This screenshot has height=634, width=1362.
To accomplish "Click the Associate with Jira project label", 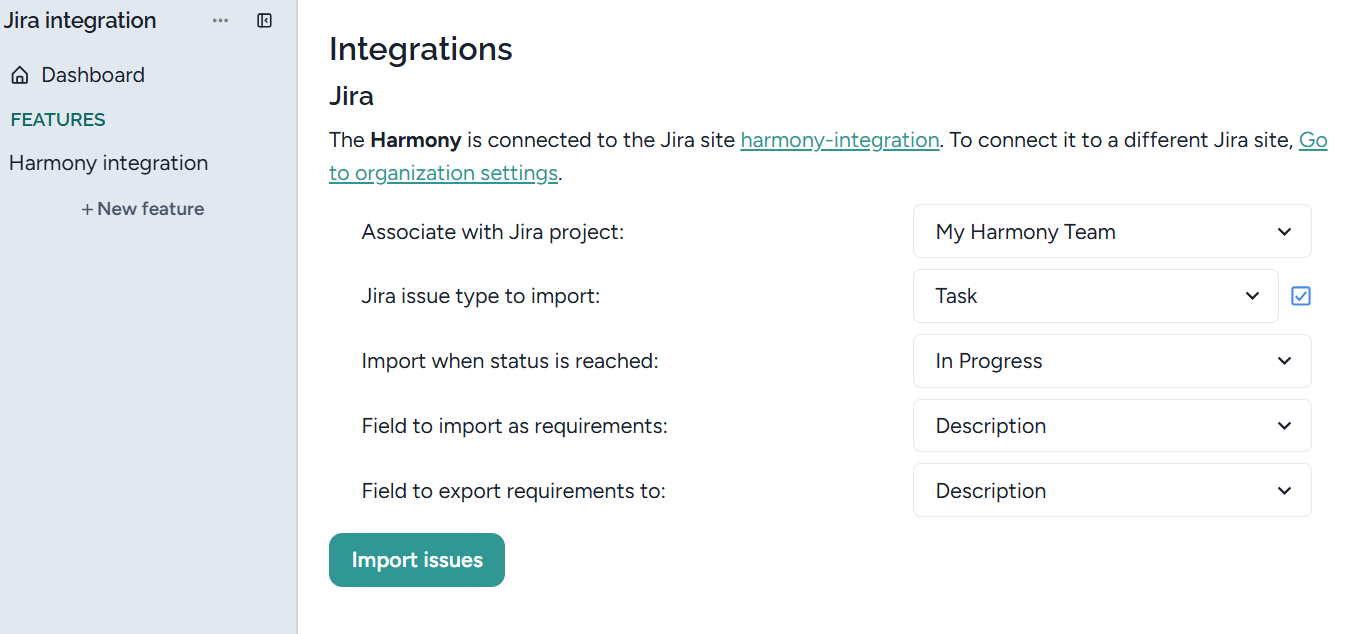I will 493,232.
